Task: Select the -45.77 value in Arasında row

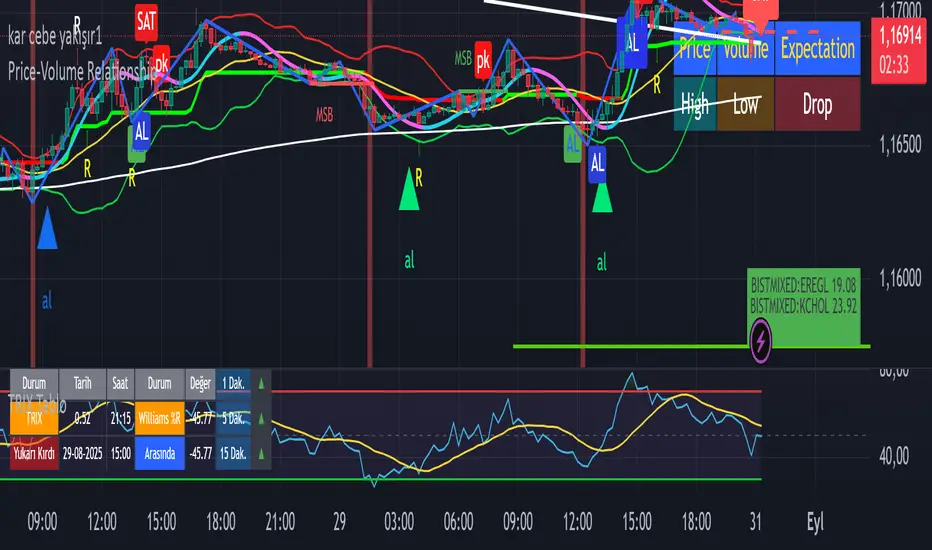Action: click(200, 454)
